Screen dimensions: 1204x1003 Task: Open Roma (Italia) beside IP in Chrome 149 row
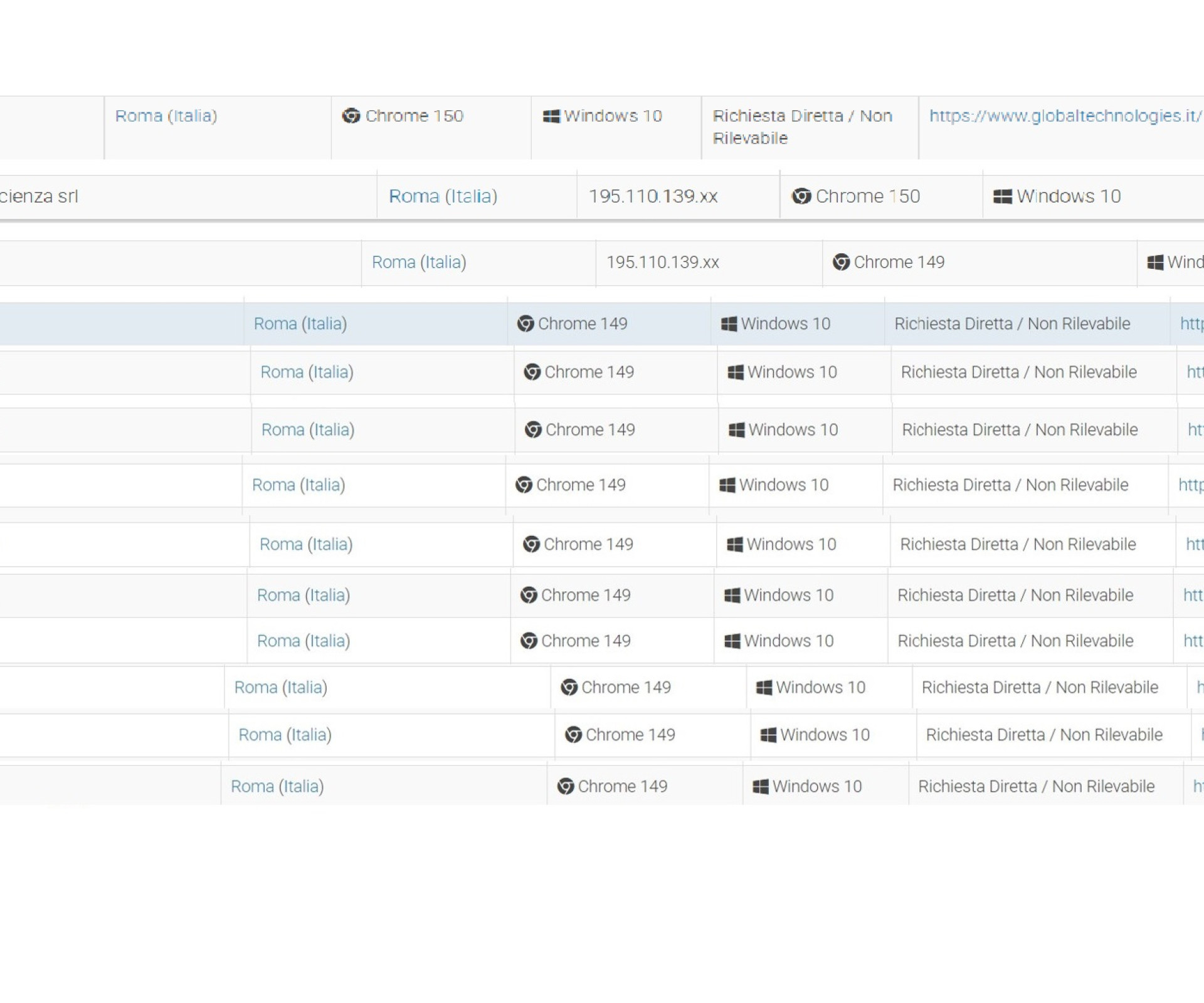pyautogui.click(x=419, y=262)
